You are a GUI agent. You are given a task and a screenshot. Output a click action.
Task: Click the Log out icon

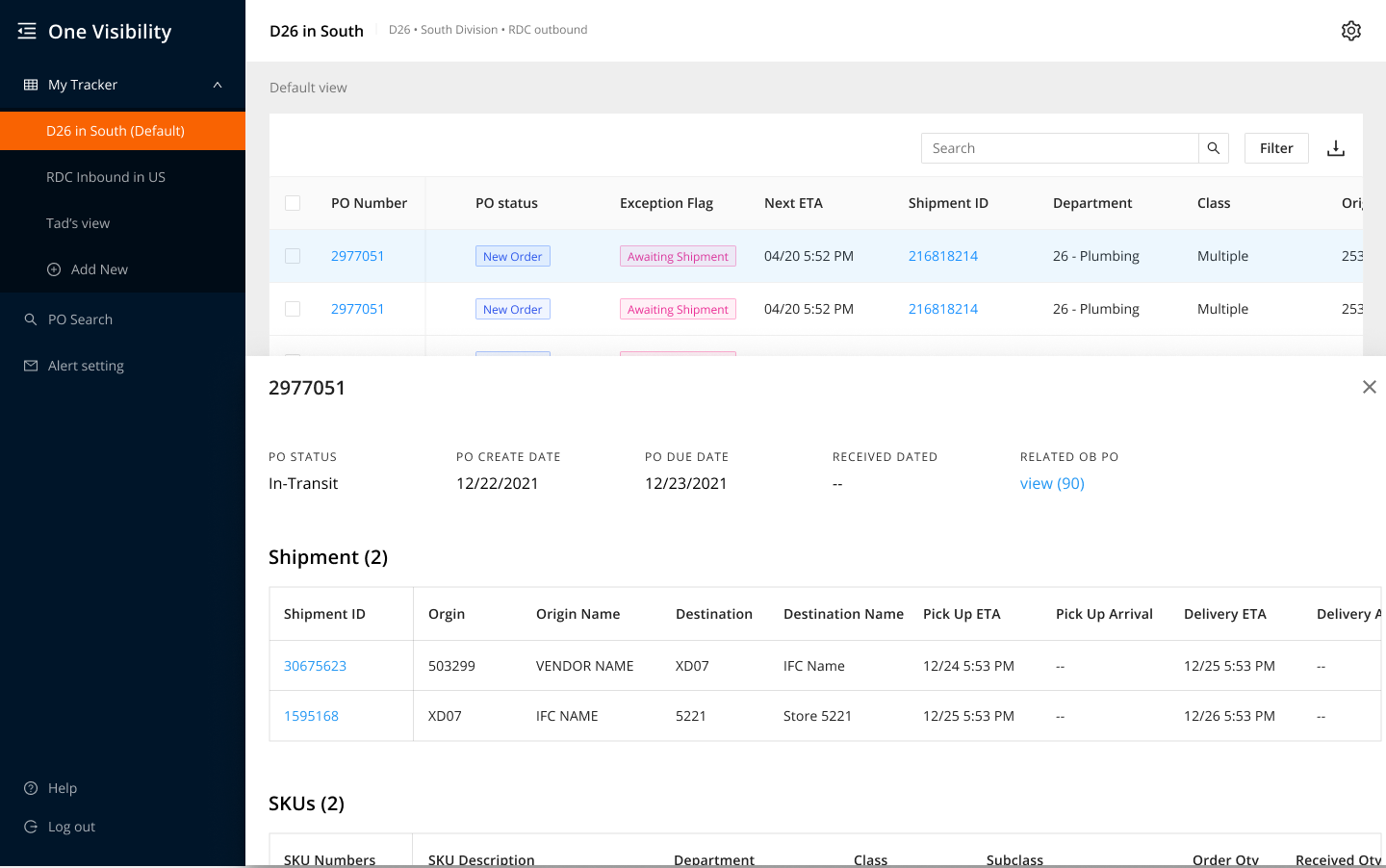point(31,827)
